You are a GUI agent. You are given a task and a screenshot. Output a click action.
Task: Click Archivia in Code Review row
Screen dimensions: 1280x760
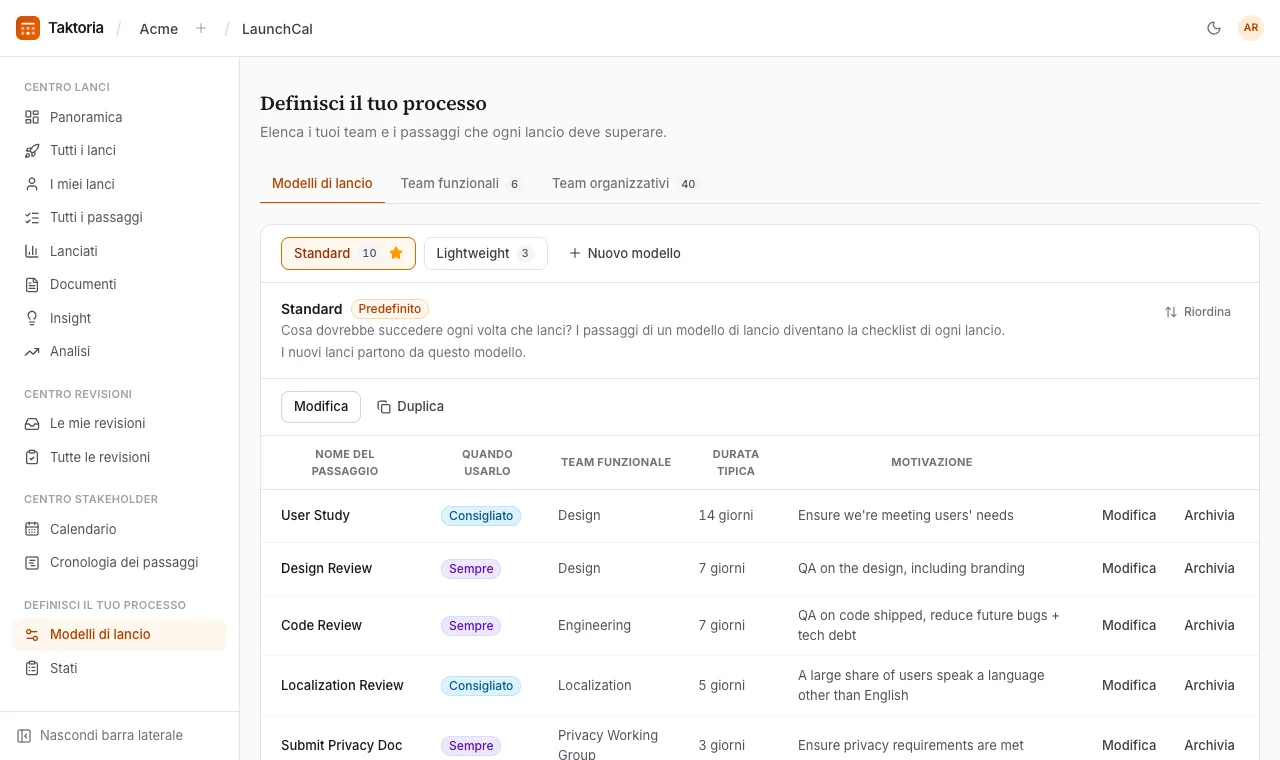click(1209, 625)
